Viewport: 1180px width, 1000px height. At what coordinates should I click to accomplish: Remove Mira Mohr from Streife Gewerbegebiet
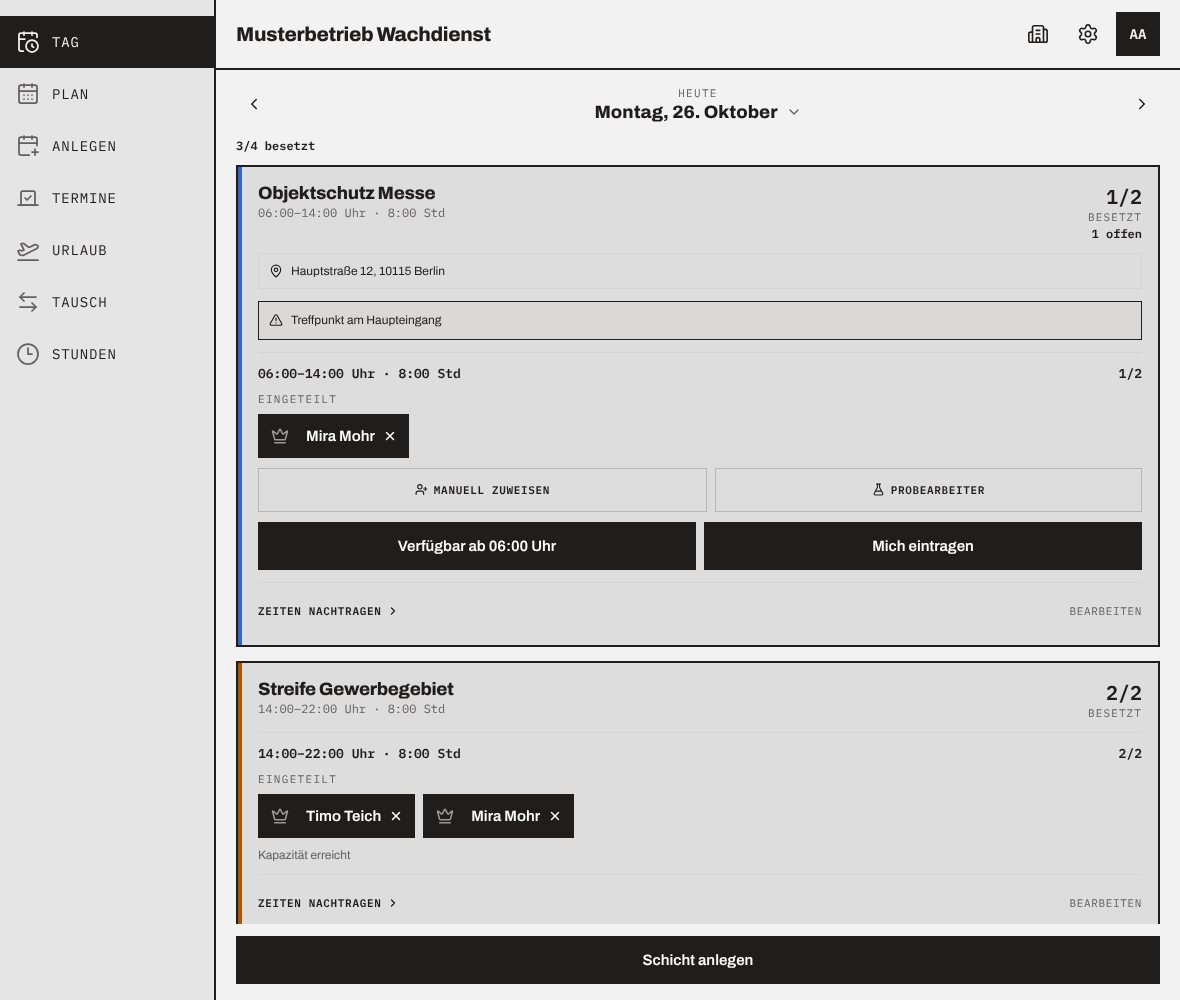click(555, 816)
